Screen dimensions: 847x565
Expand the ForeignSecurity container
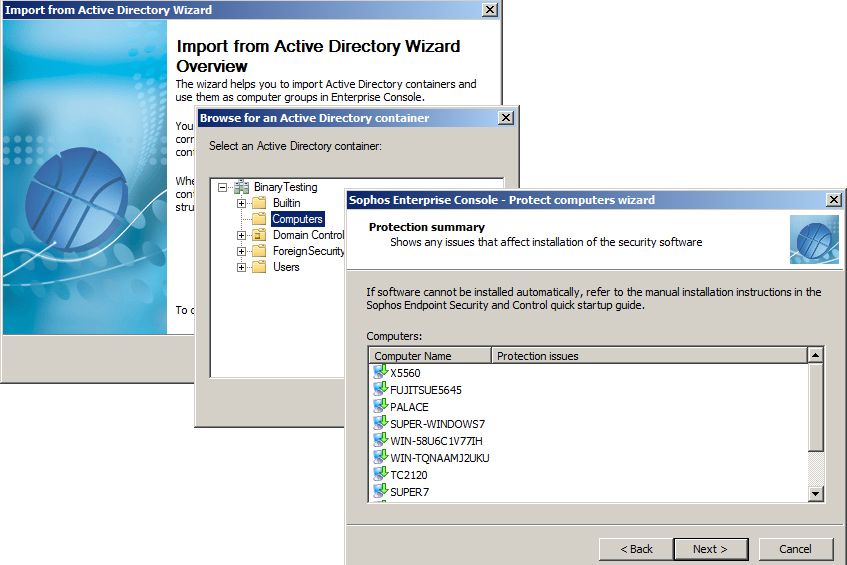point(241,252)
